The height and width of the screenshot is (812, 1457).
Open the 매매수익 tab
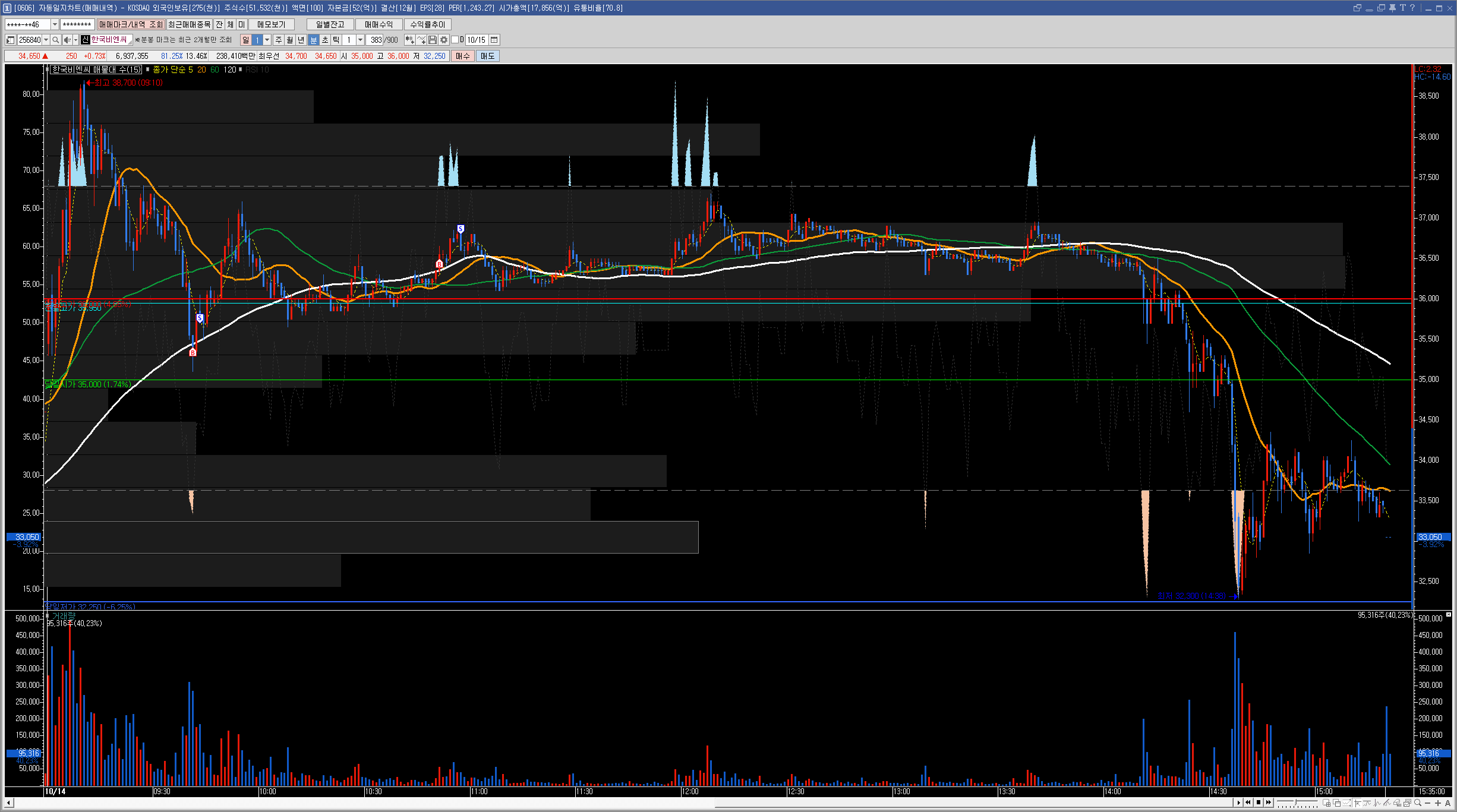click(379, 24)
